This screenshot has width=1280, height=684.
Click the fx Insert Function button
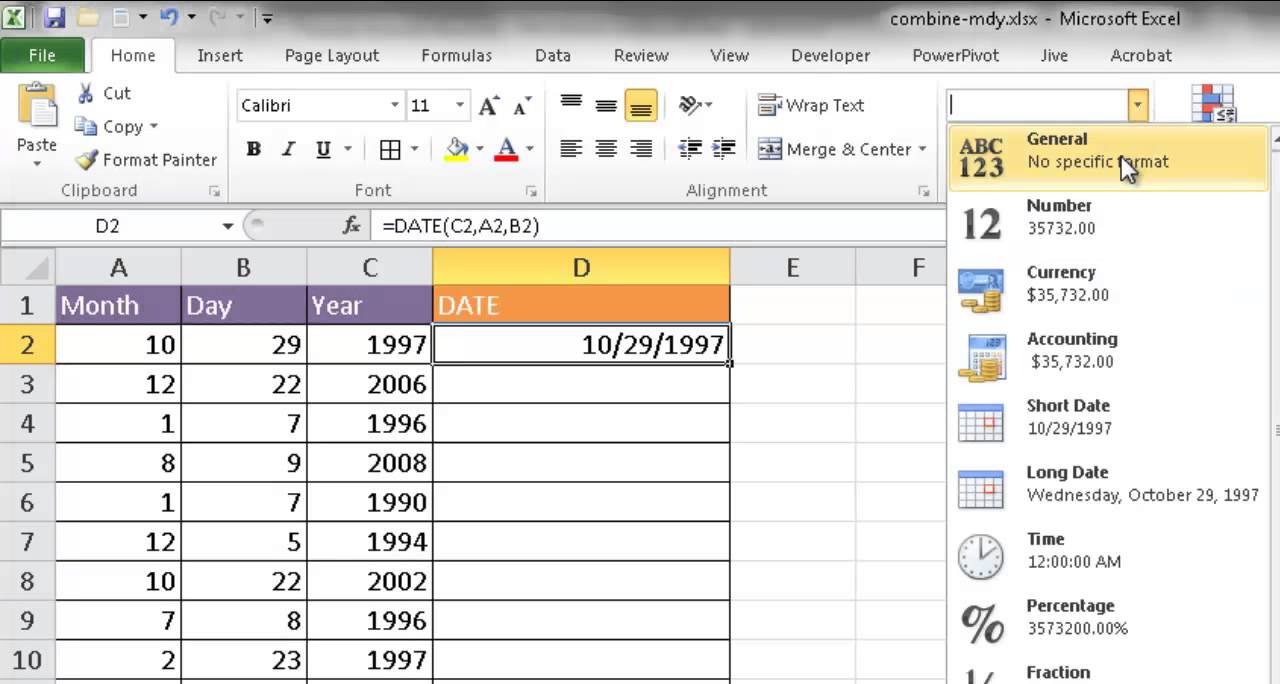pyautogui.click(x=351, y=226)
